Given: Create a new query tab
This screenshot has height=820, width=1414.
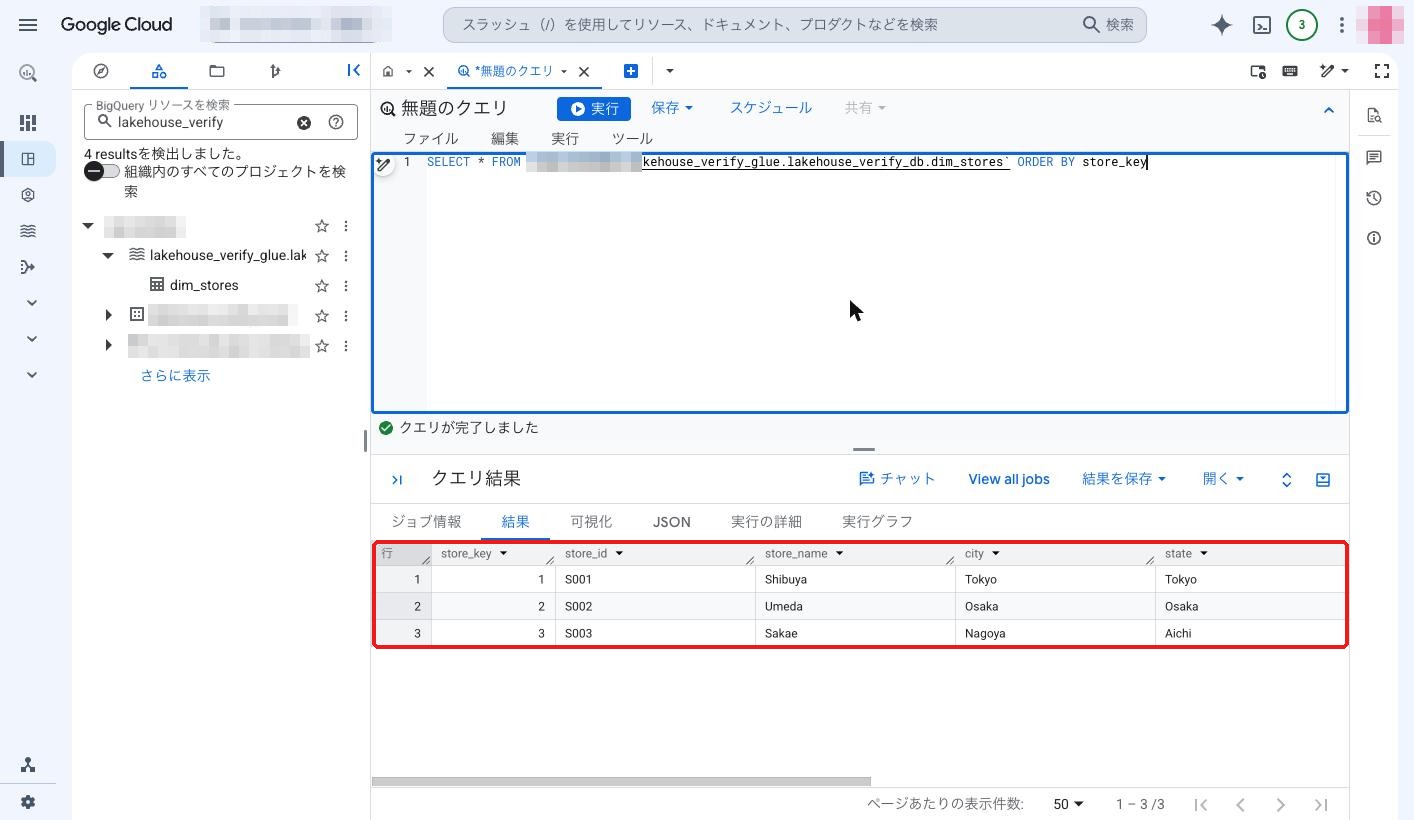Looking at the screenshot, I should [x=631, y=71].
